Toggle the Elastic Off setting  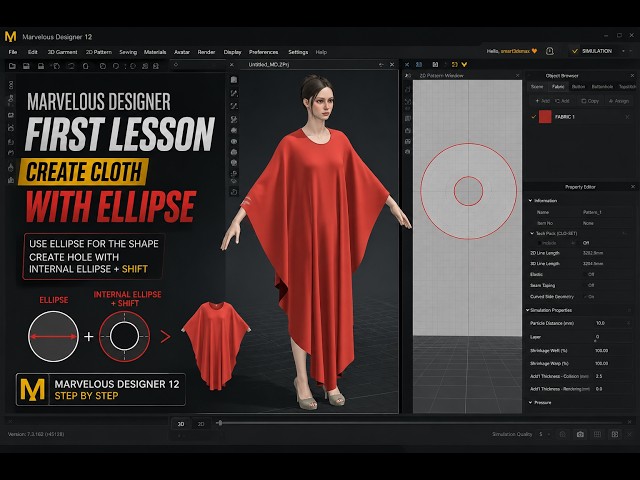[x=591, y=274]
